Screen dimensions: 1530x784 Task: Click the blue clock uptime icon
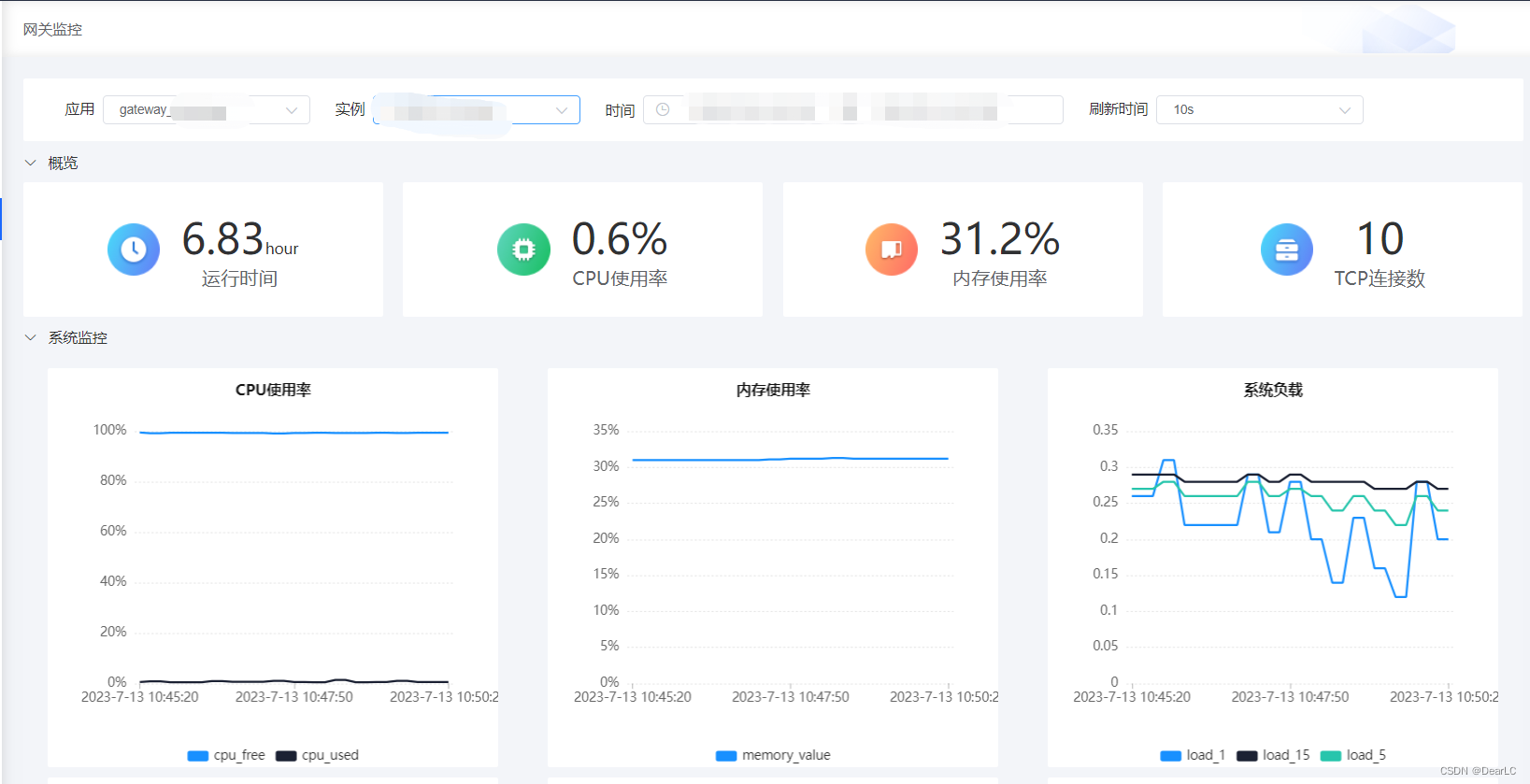[x=134, y=249]
